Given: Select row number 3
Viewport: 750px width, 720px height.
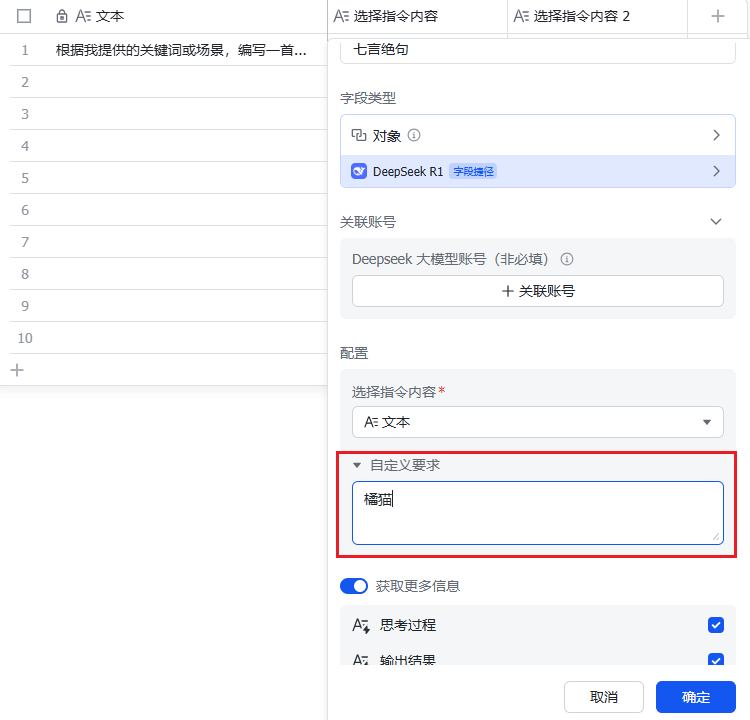Looking at the screenshot, I should point(25,114).
